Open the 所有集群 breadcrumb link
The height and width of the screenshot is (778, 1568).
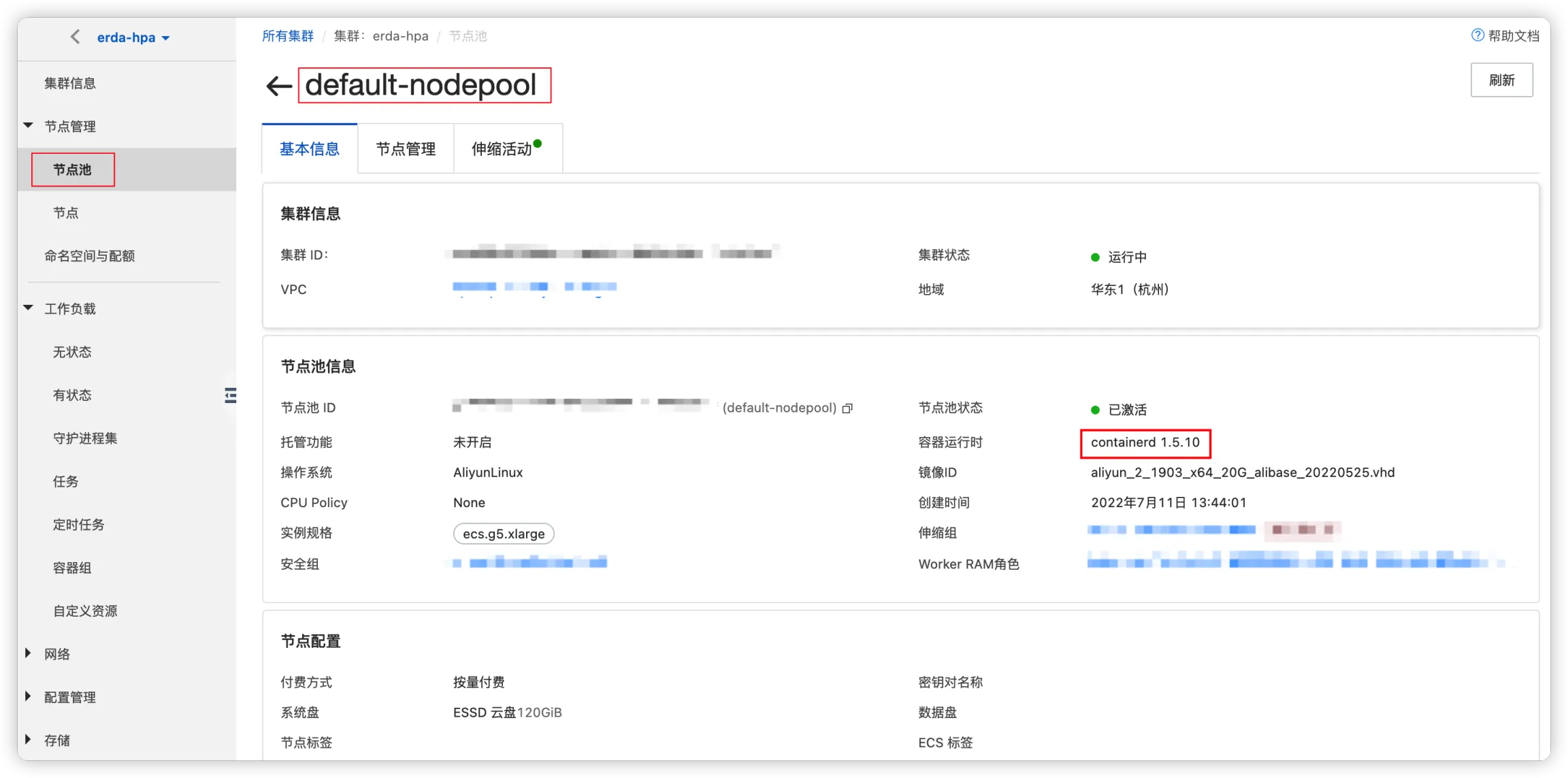pyautogui.click(x=288, y=36)
